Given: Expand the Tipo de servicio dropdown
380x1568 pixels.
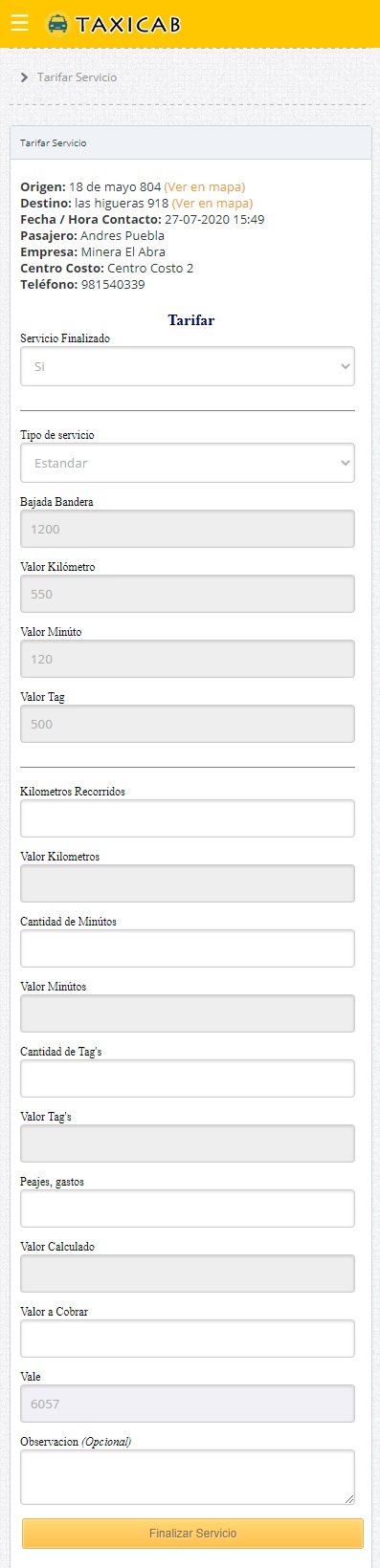Looking at the screenshot, I should coord(188,463).
